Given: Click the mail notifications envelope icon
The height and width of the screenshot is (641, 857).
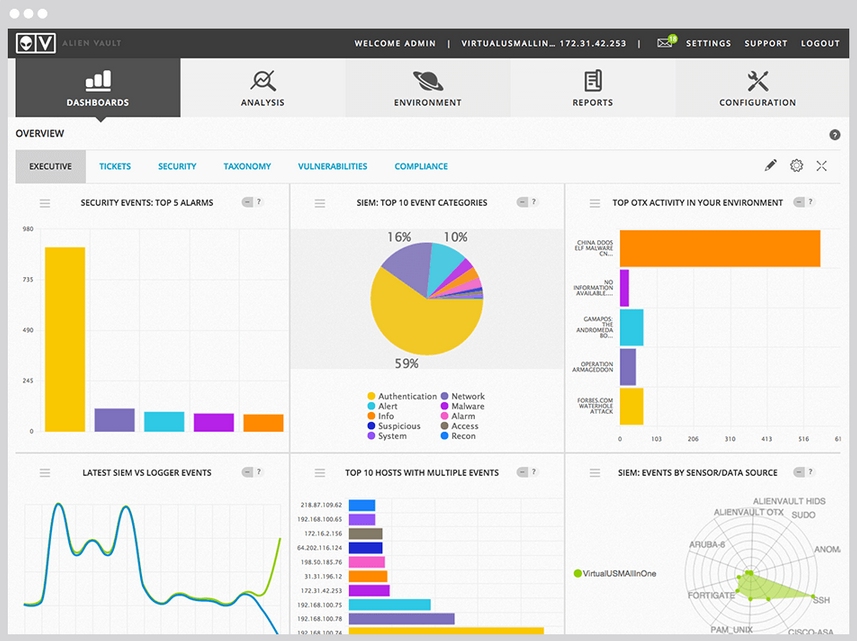Looking at the screenshot, I should (666, 42).
